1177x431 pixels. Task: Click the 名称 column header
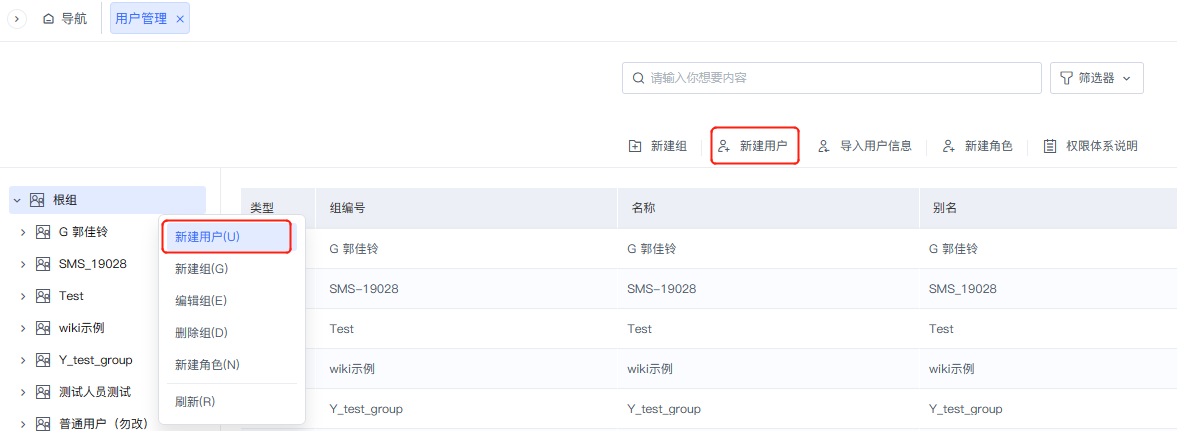point(768,208)
